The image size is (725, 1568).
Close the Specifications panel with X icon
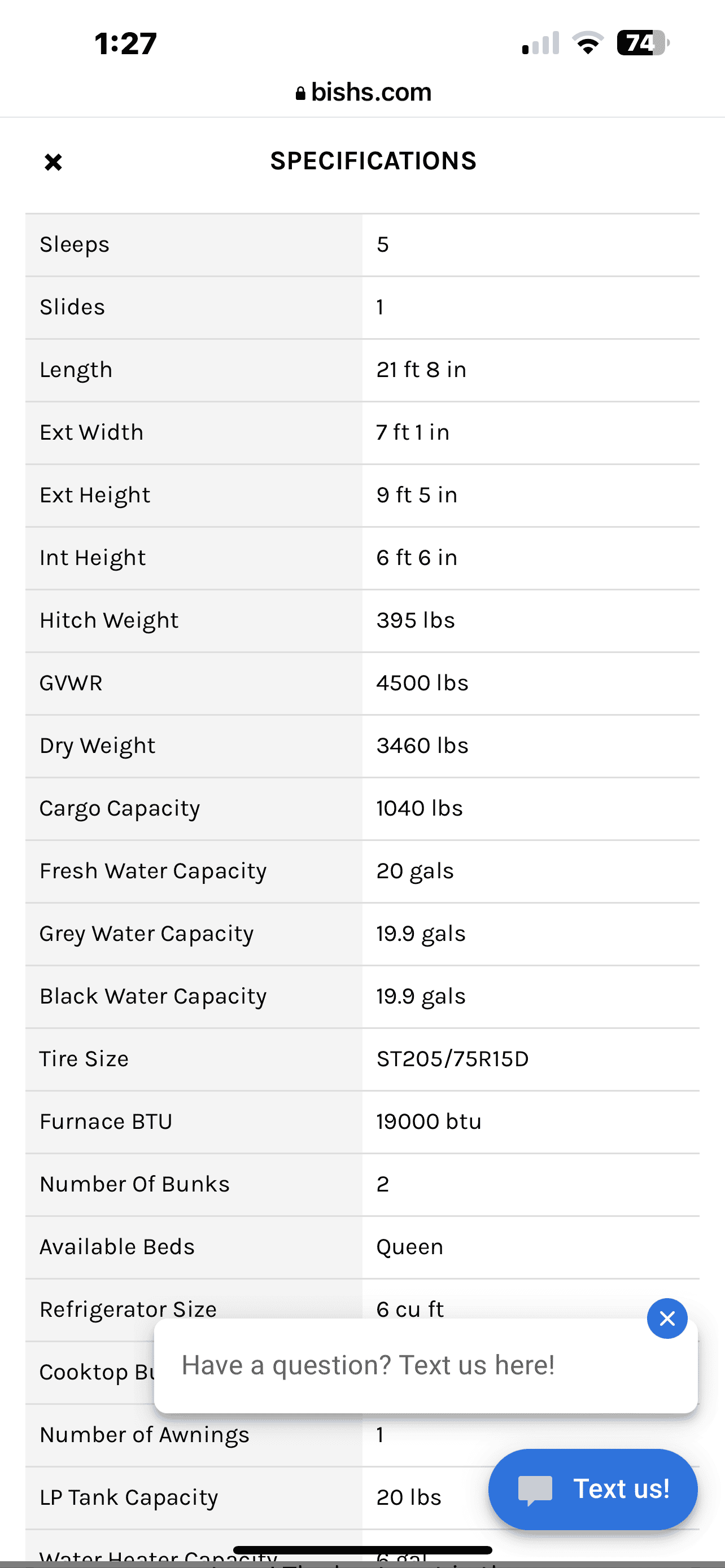click(x=54, y=162)
